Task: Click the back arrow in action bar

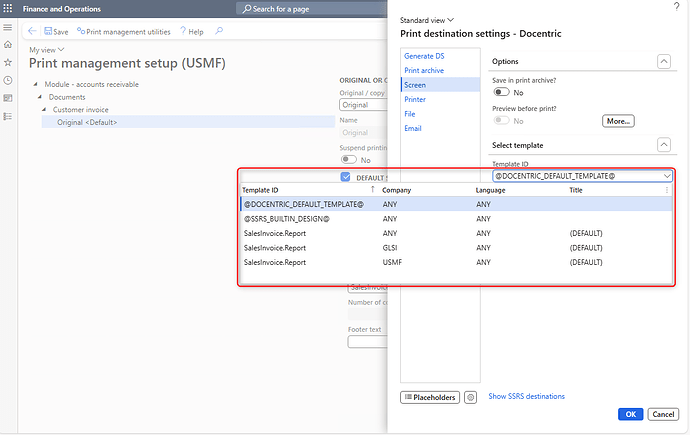Action: [32, 31]
